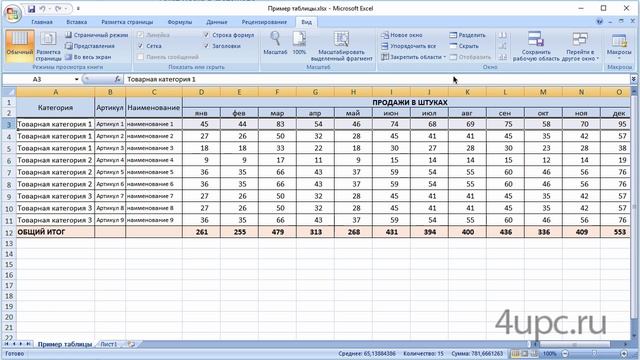This screenshot has height=360, width=640.
Task: Click the insert function fx icon
Action: (118, 79)
